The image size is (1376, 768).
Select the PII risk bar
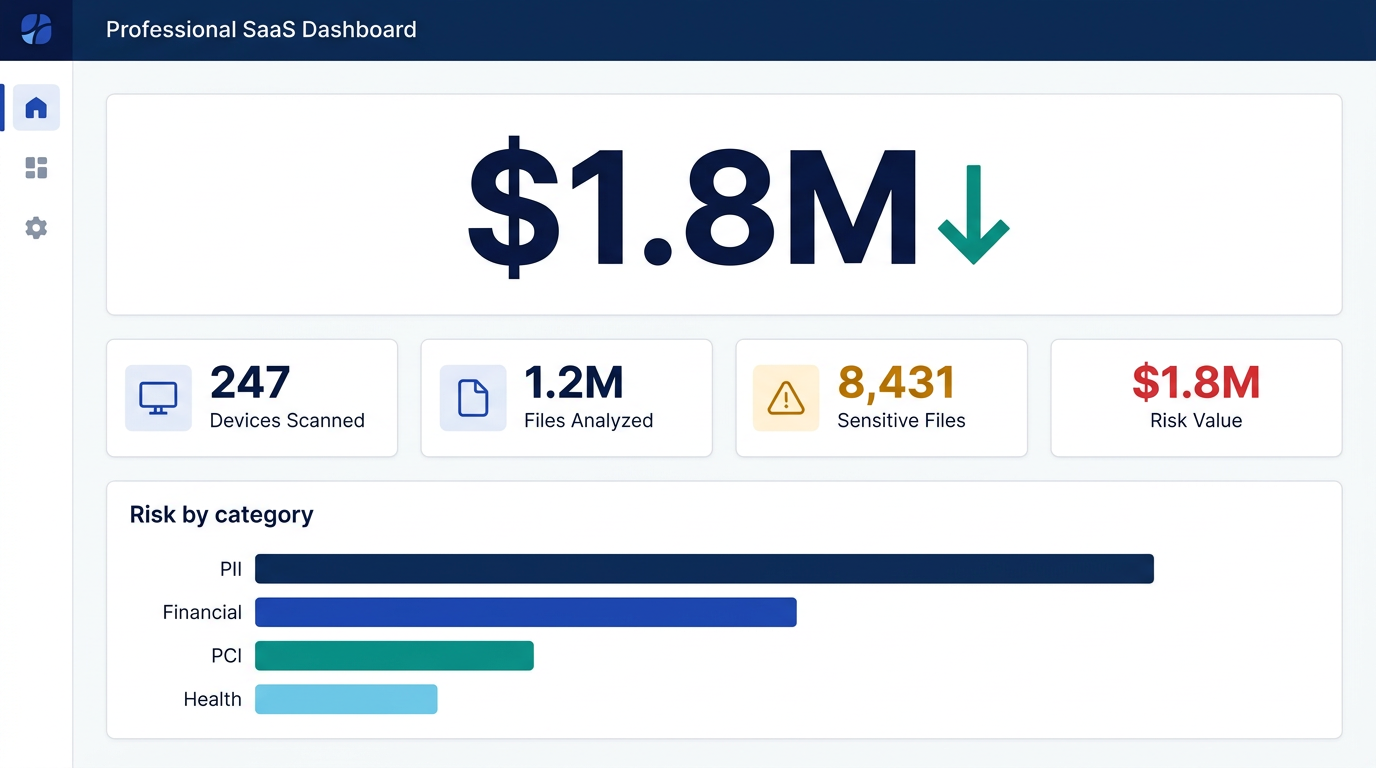pyautogui.click(x=704, y=568)
